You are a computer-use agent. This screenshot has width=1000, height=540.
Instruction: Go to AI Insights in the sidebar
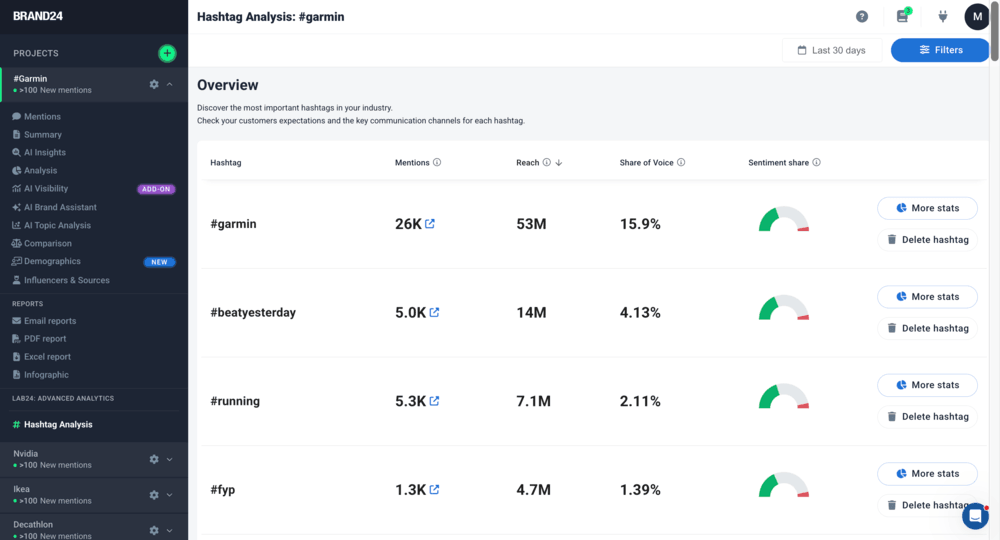point(44,153)
